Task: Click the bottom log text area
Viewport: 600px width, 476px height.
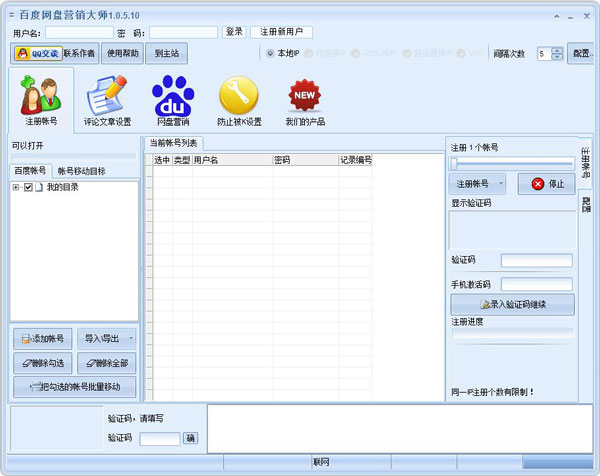Action: 400,429
